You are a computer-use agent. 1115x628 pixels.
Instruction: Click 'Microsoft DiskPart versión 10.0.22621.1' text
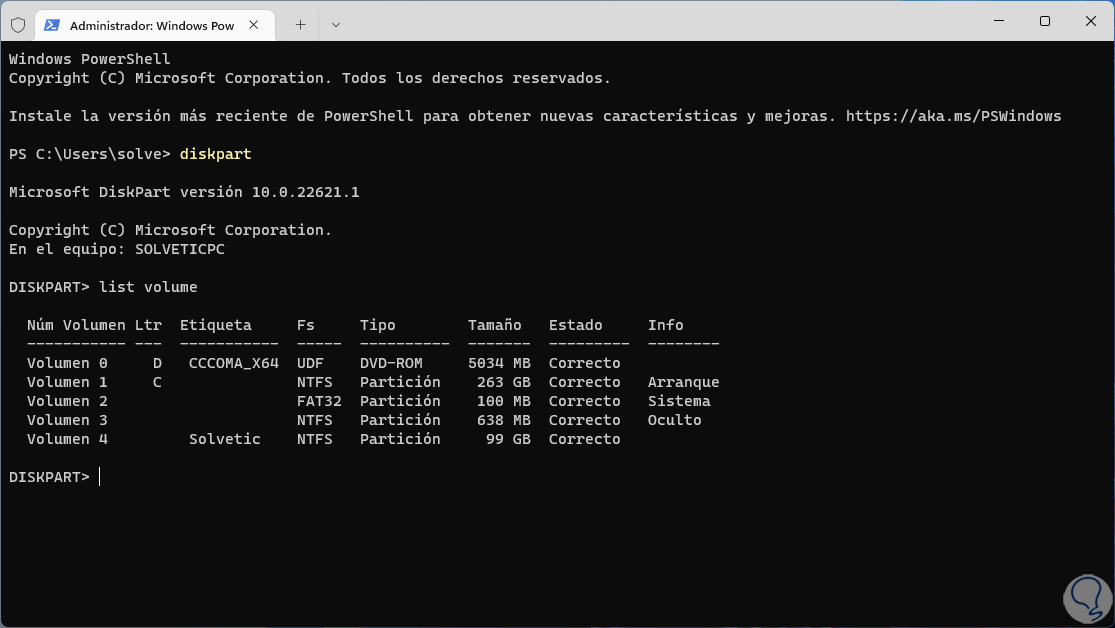(x=184, y=192)
